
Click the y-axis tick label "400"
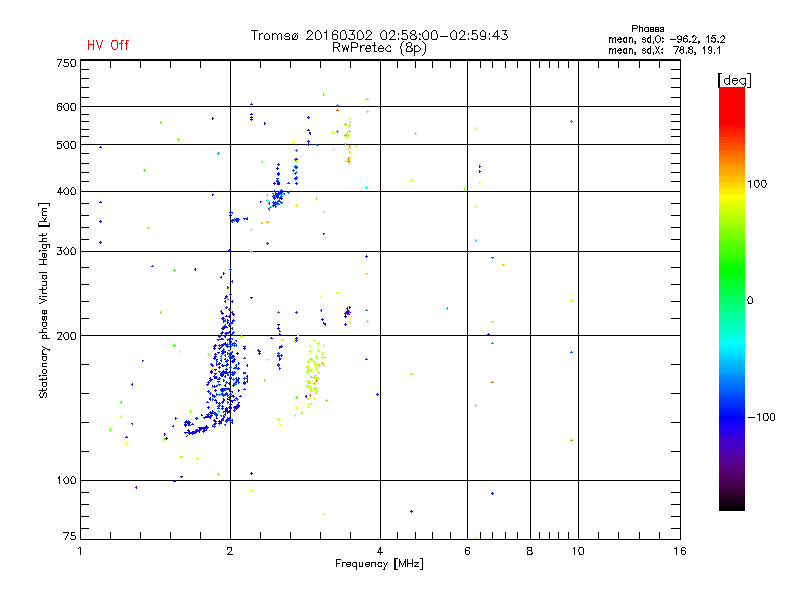[x=66, y=191]
